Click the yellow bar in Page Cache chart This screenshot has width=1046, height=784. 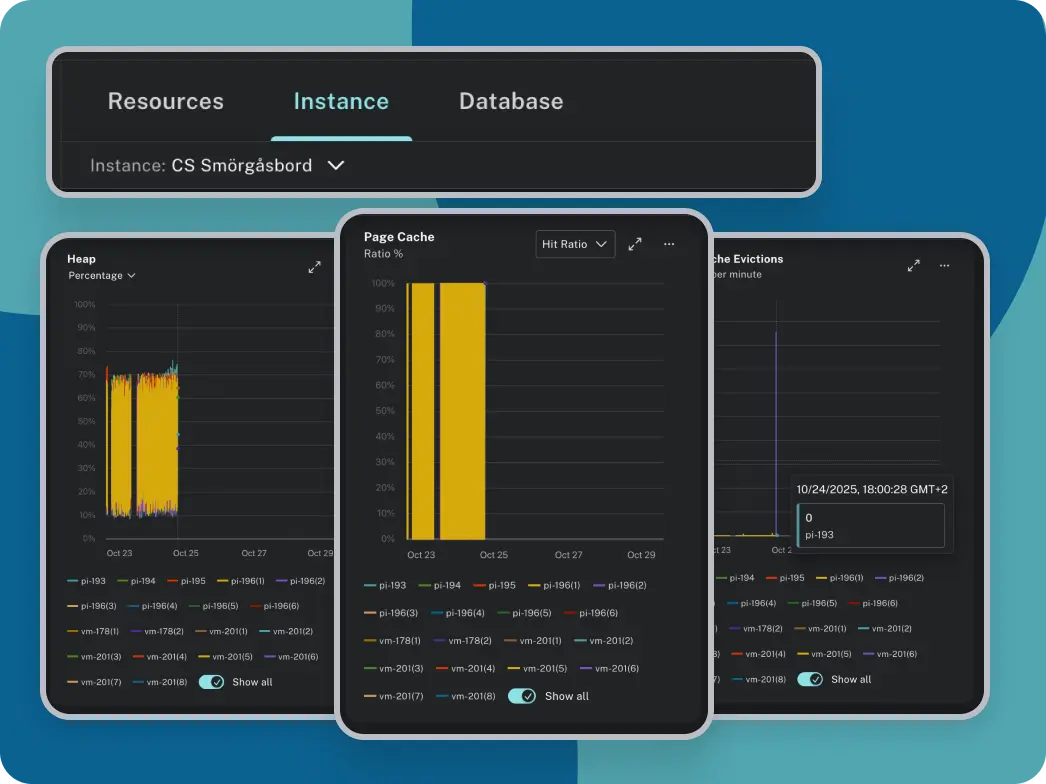point(462,410)
